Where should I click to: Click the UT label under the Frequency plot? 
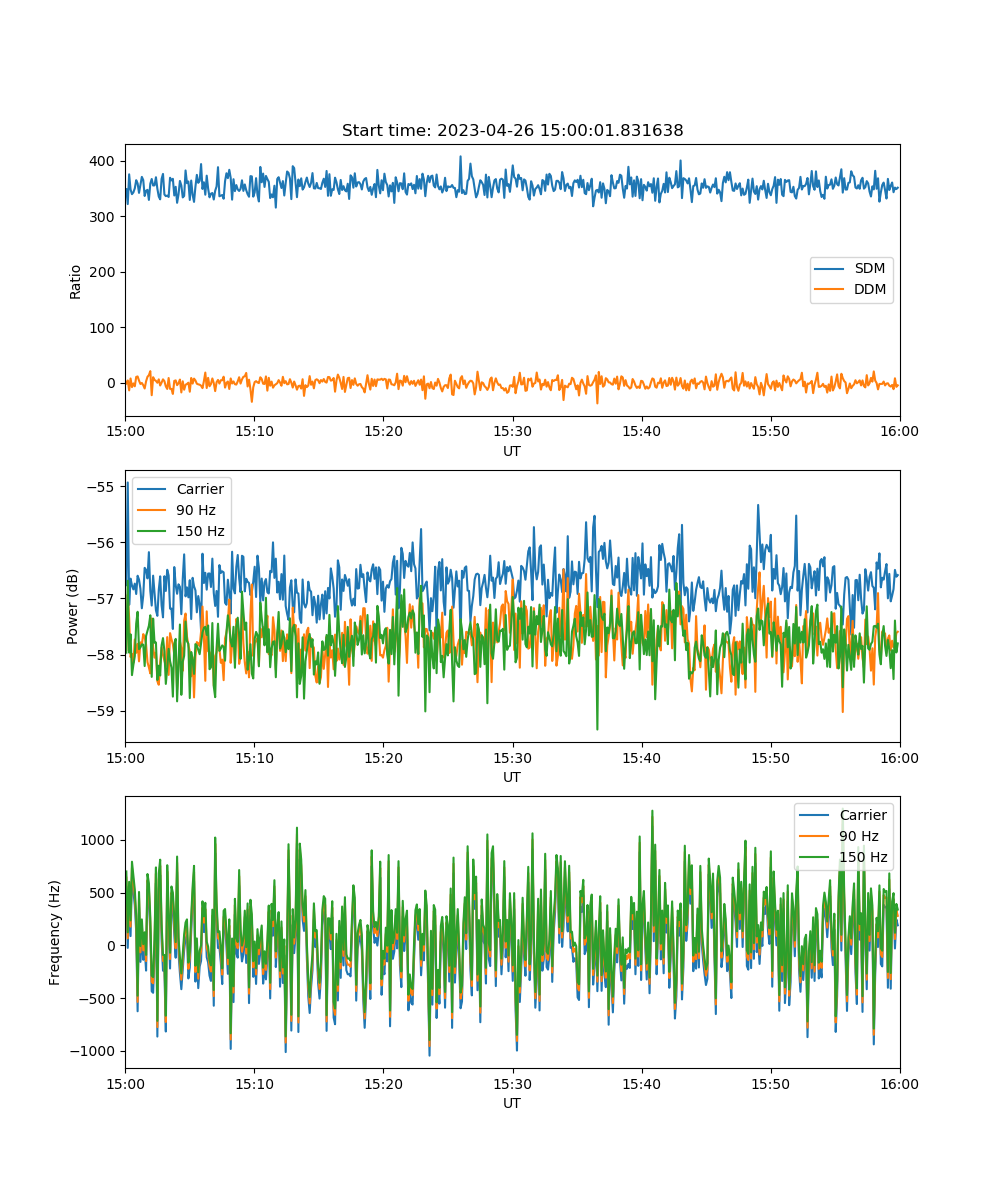point(512,1103)
